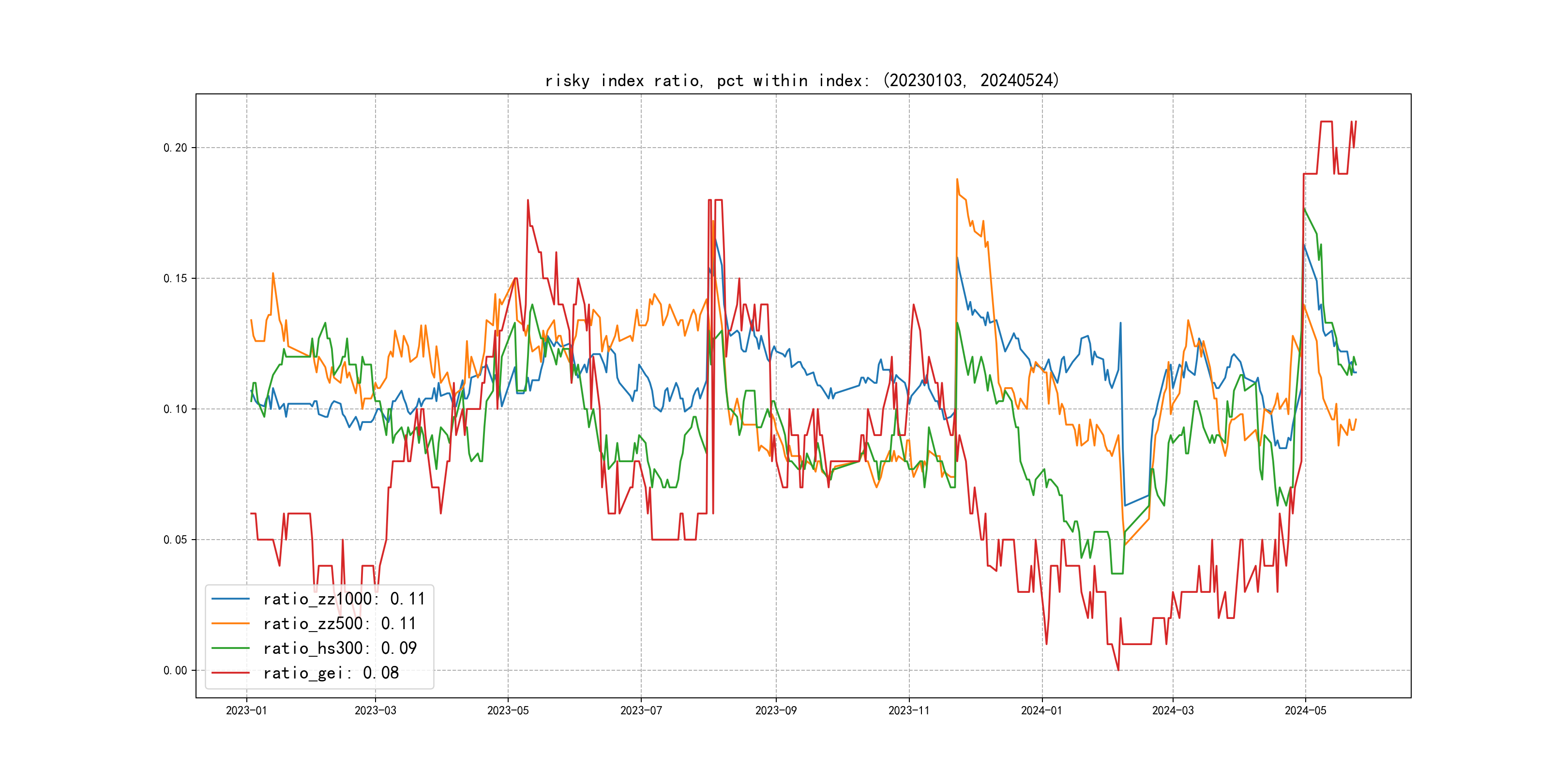The height and width of the screenshot is (784, 1568).
Task: Click the 2023-05 x-axis tick label
Action: (x=508, y=710)
